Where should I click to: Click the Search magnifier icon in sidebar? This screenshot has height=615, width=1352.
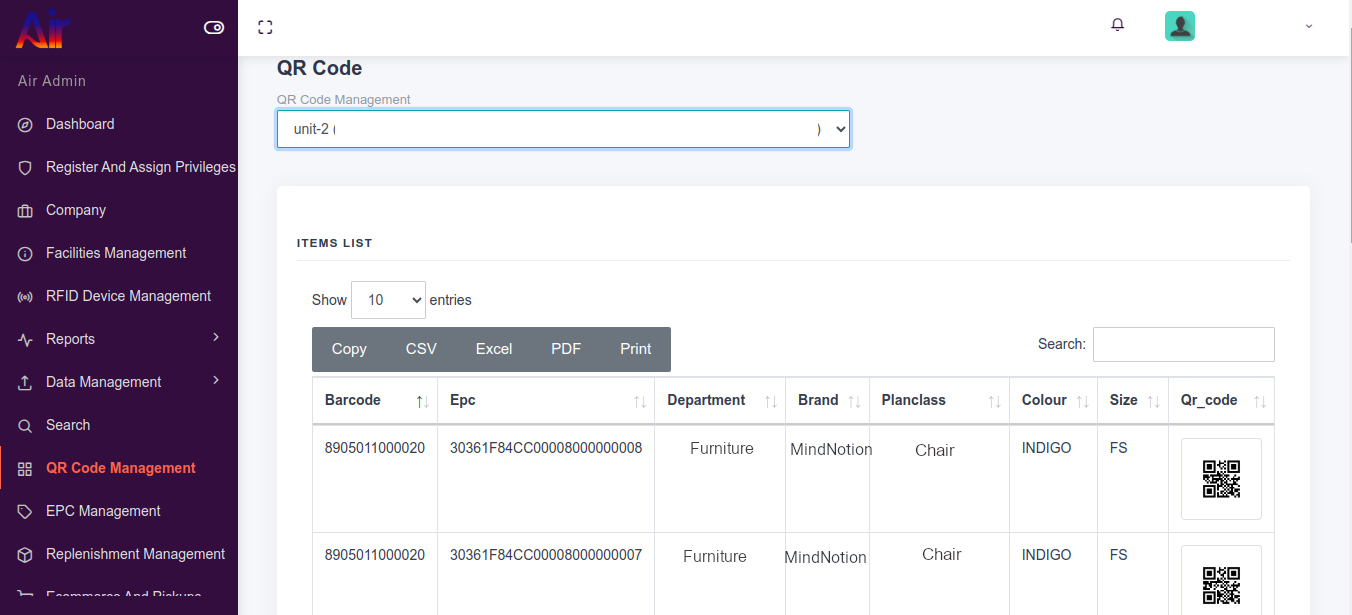26,426
